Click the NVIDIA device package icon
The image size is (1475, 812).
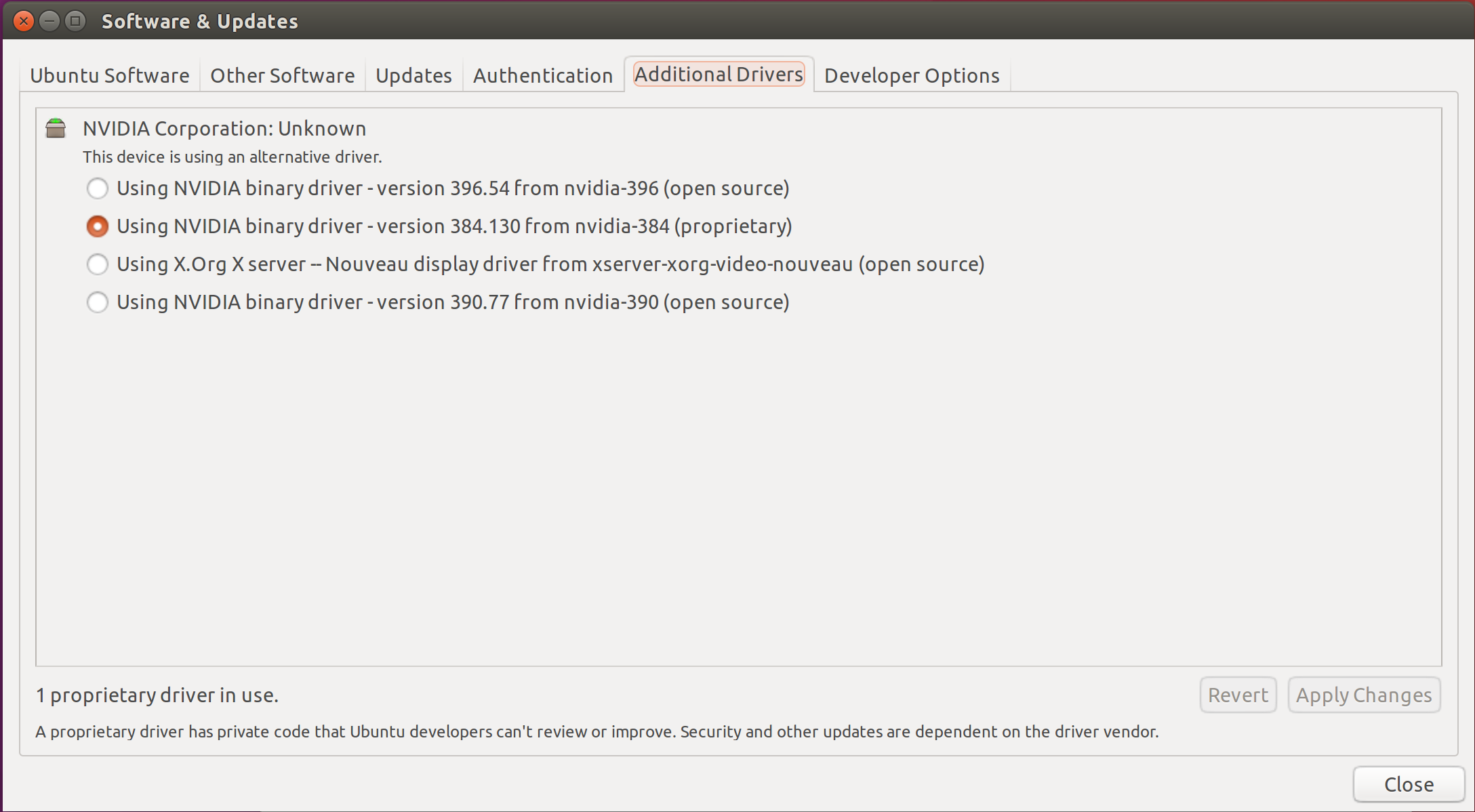[56, 128]
